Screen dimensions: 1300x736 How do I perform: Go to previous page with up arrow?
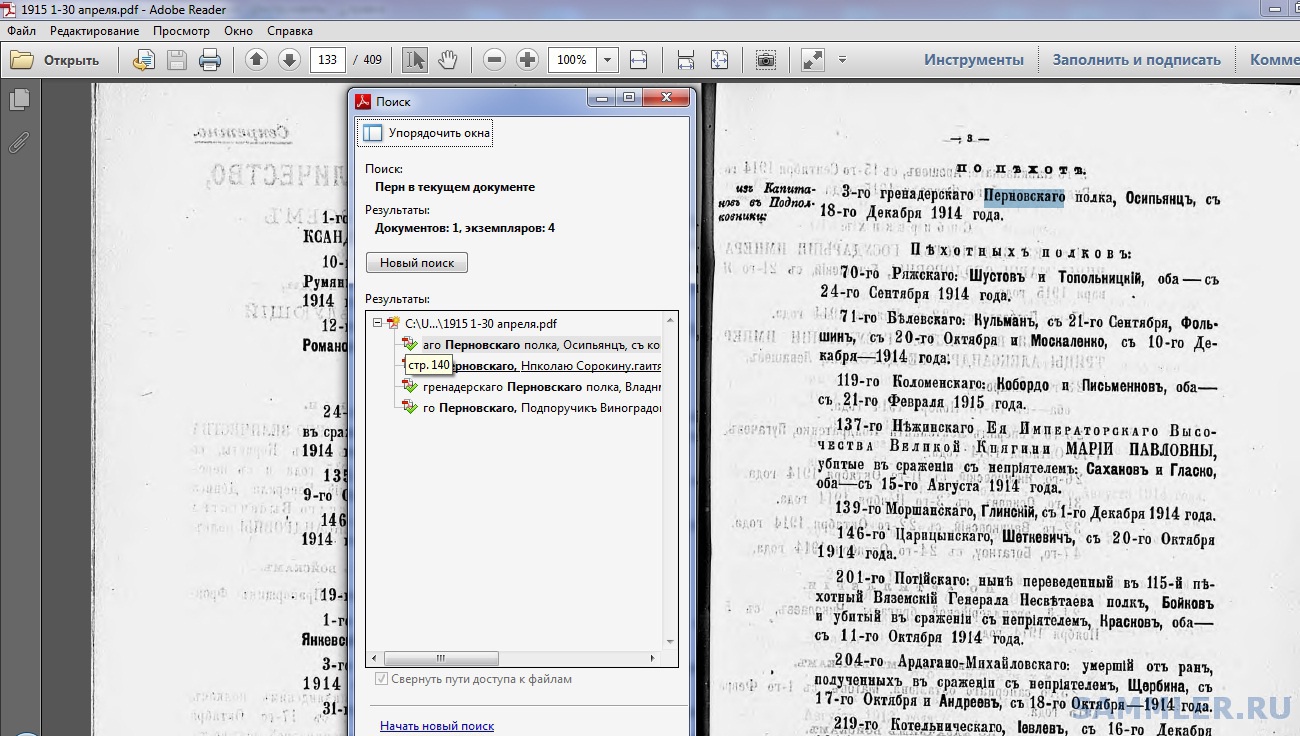coord(256,60)
